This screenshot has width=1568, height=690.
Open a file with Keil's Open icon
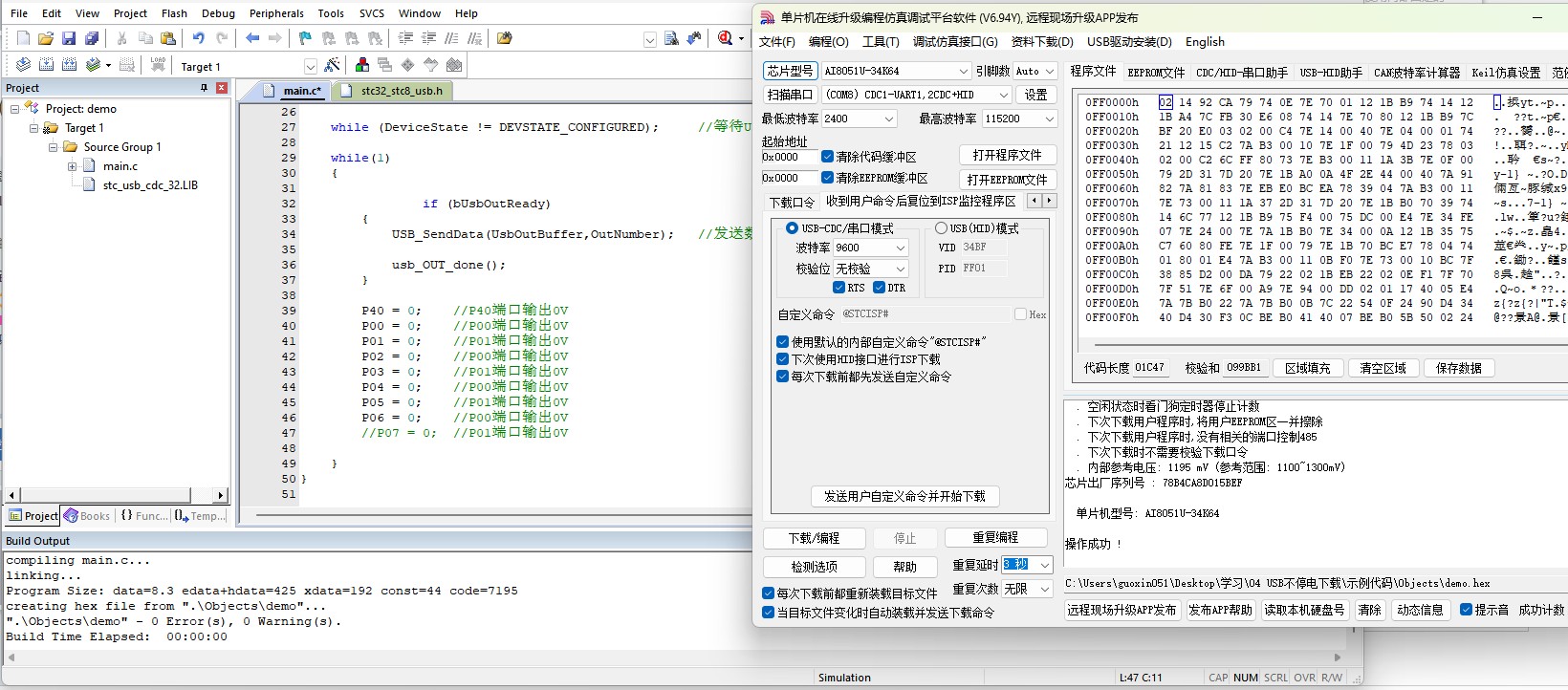pos(46,38)
